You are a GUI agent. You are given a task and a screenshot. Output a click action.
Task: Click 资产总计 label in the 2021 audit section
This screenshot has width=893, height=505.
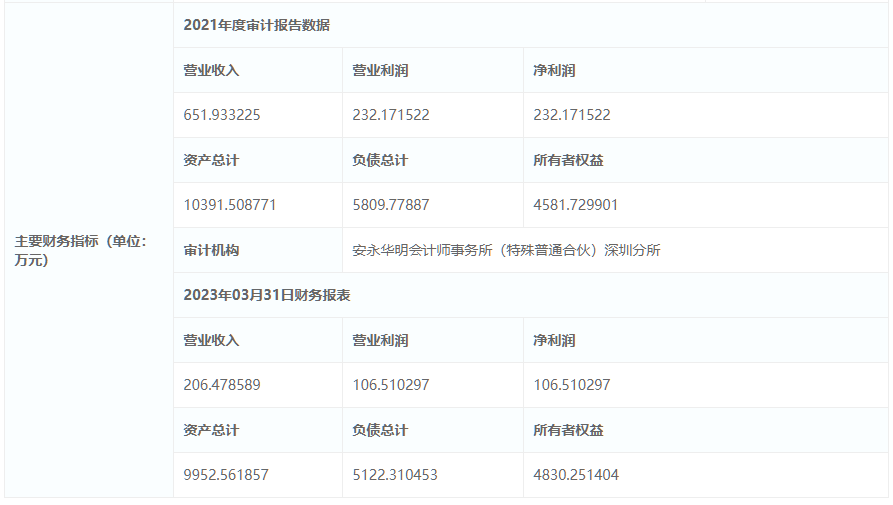coord(211,160)
